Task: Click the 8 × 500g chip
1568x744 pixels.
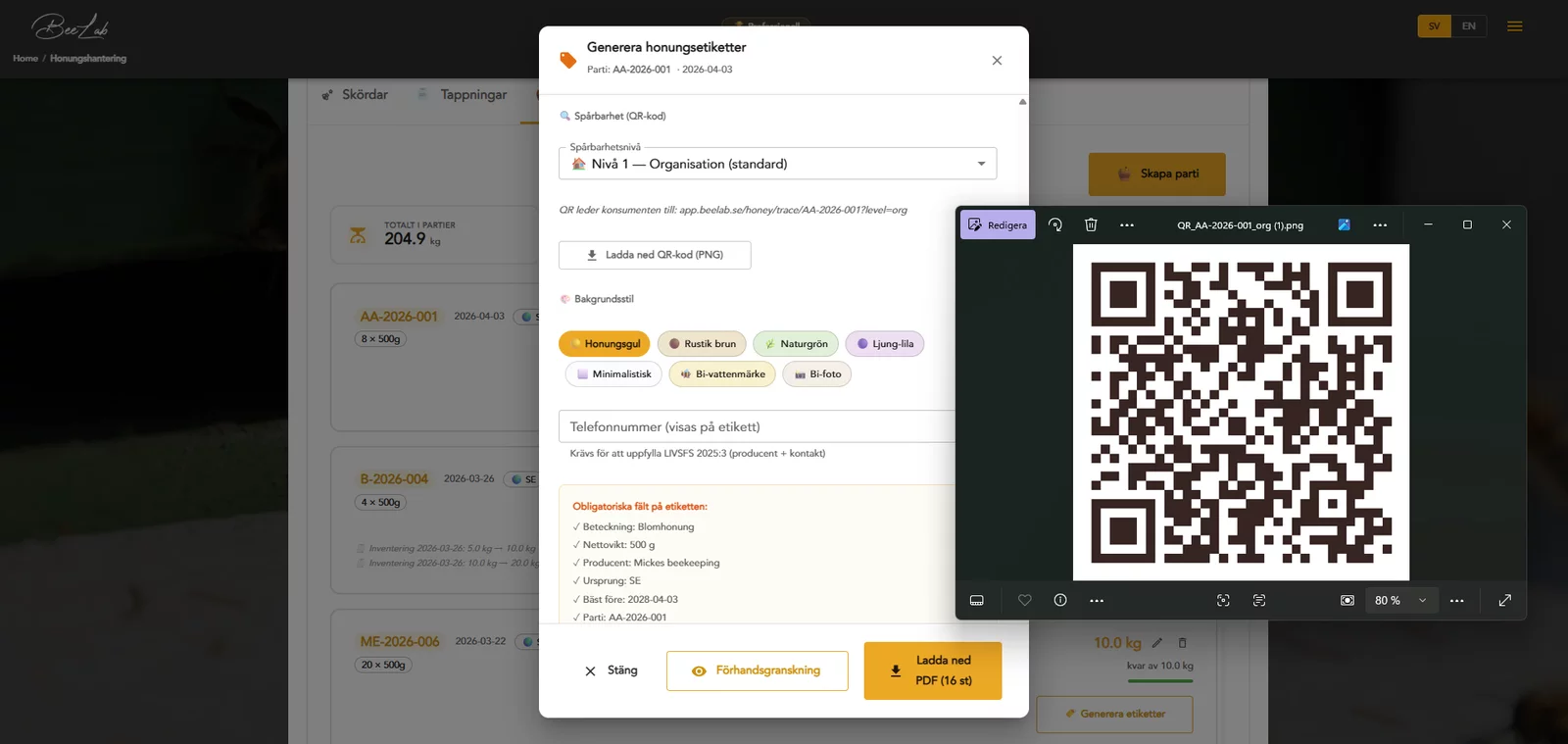Action: (380, 339)
